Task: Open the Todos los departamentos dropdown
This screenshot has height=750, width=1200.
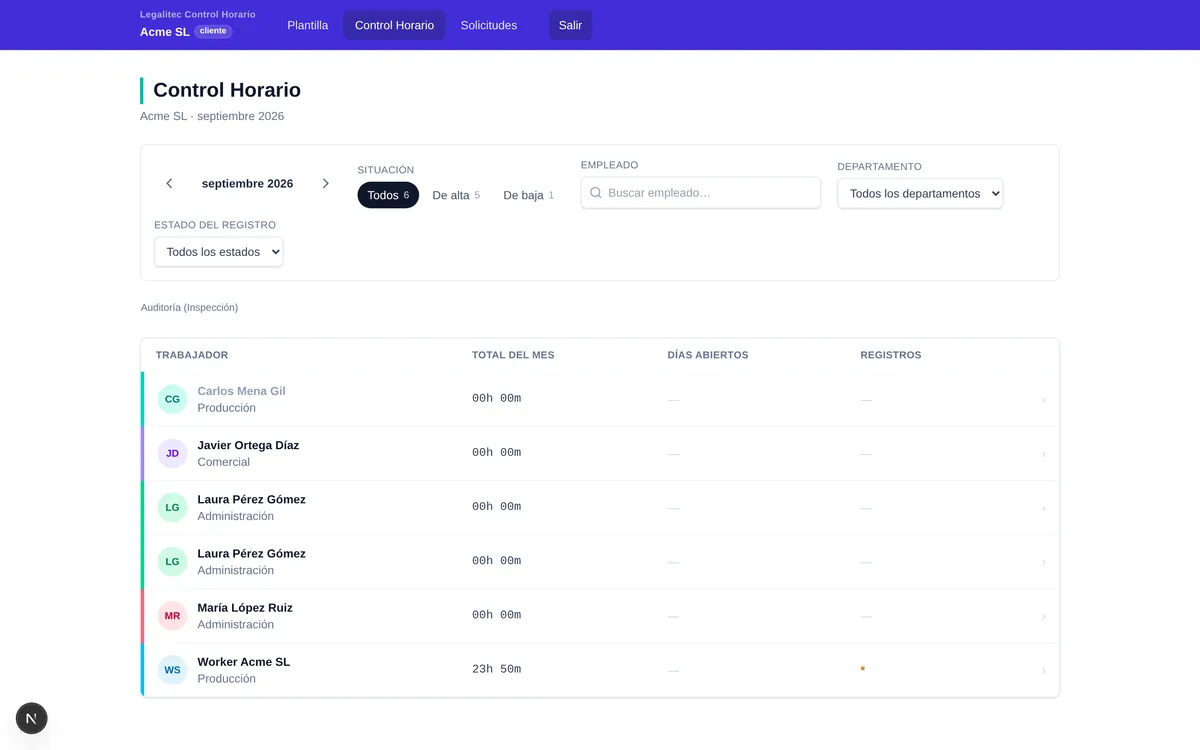Action: coord(920,194)
